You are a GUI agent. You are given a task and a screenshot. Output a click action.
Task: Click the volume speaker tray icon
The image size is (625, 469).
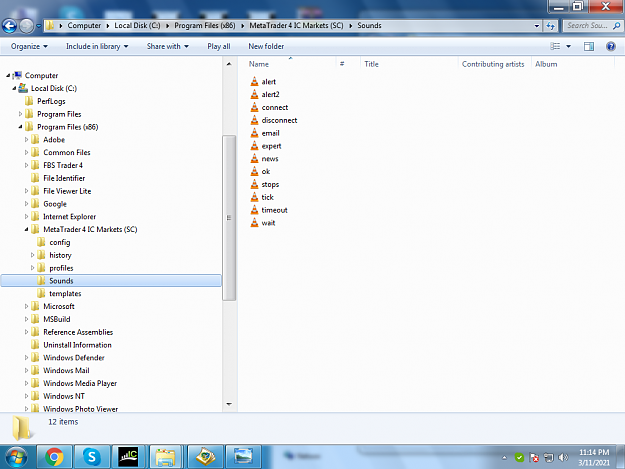point(563,457)
